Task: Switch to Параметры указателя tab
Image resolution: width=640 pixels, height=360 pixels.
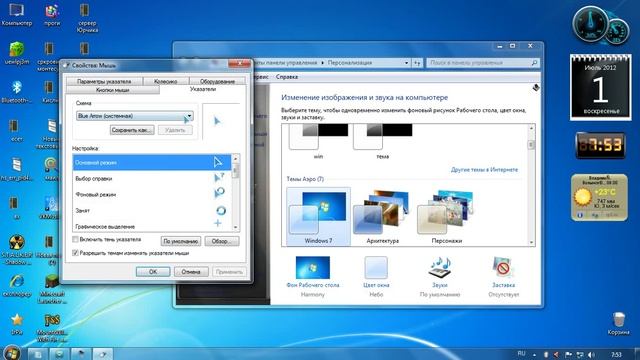Action: (x=104, y=81)
